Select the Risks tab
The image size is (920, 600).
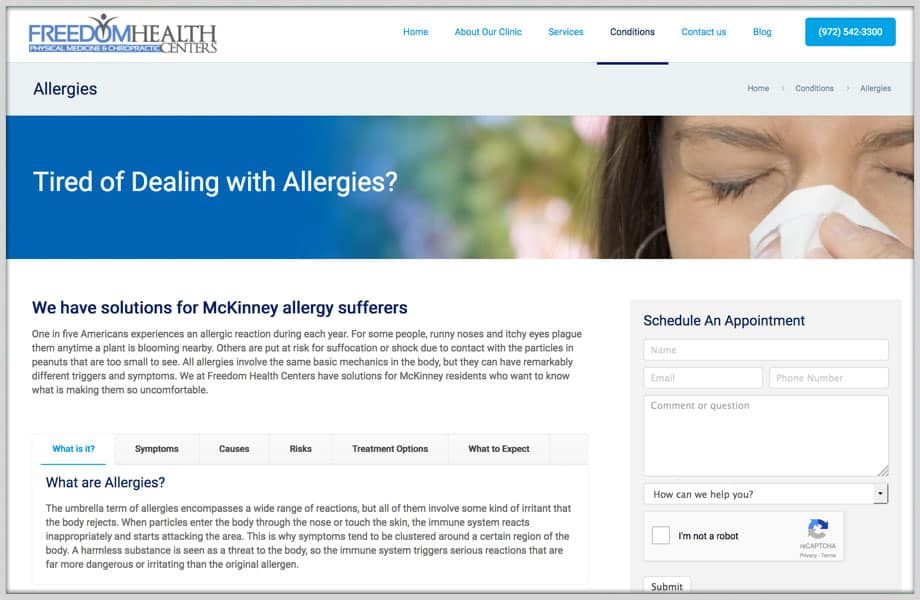[x=300, y=449]
